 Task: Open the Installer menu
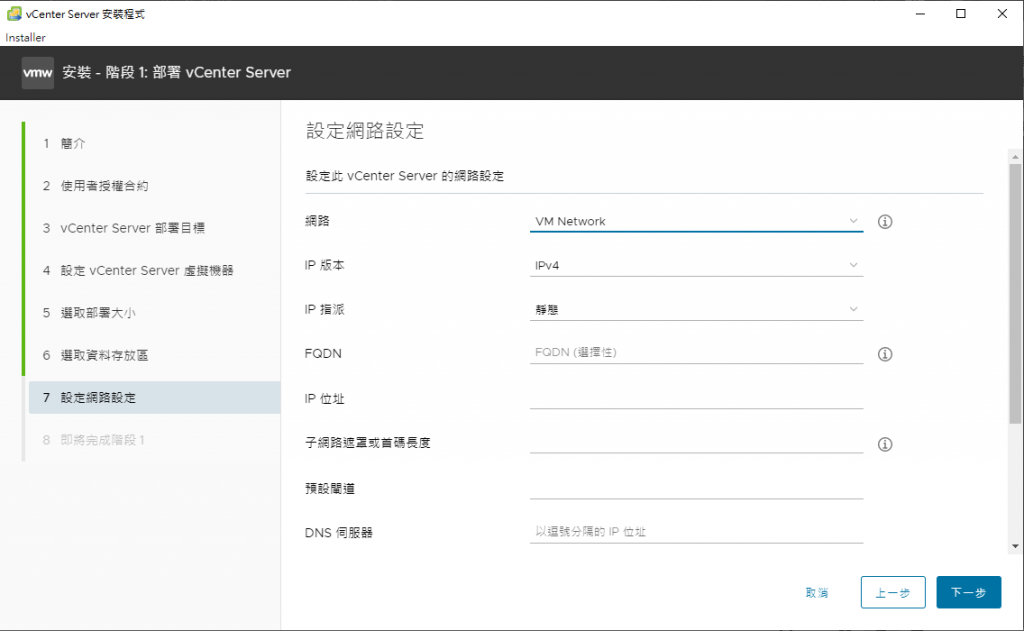25,38
